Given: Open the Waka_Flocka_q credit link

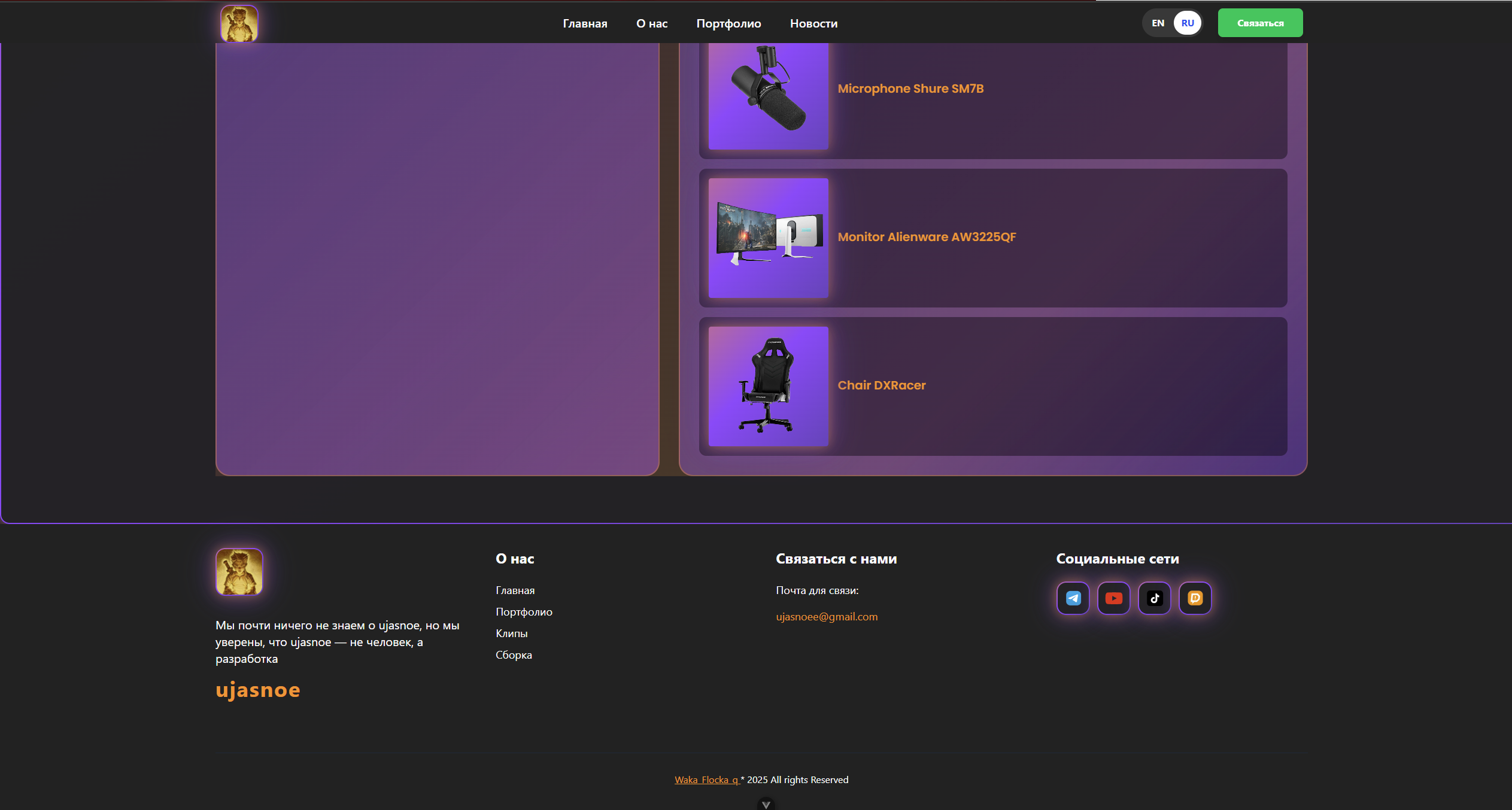Looking at the screenshot, I should (x=706, y=779).
